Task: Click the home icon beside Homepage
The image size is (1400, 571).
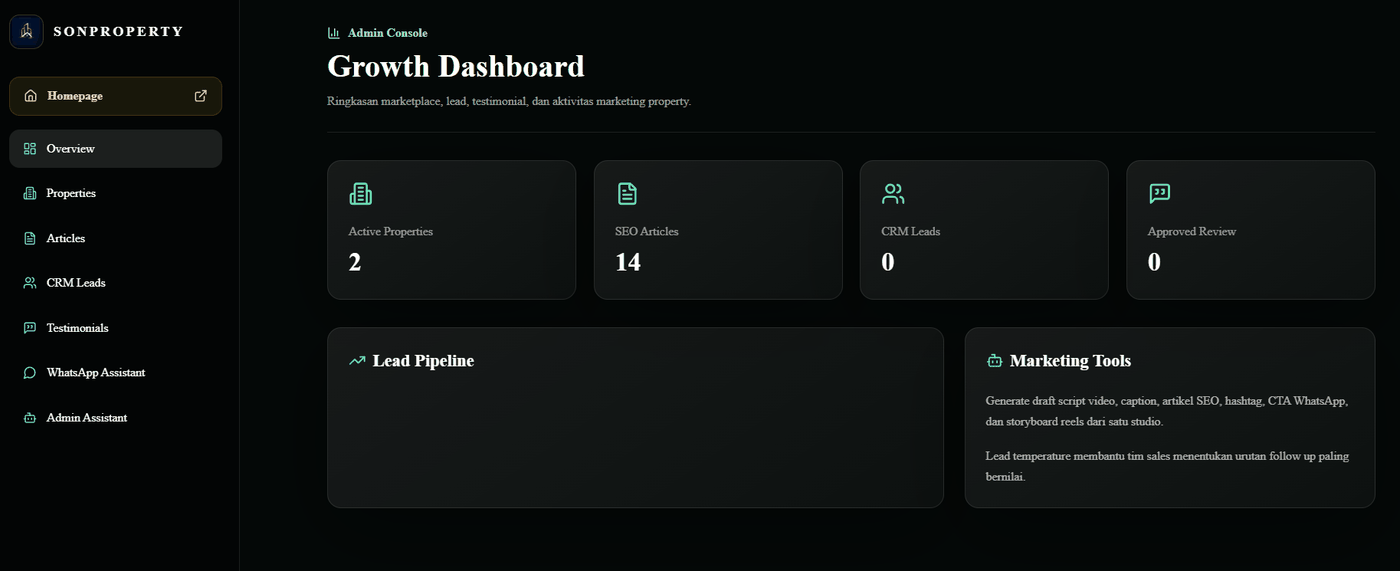Action: click(30, 96)
